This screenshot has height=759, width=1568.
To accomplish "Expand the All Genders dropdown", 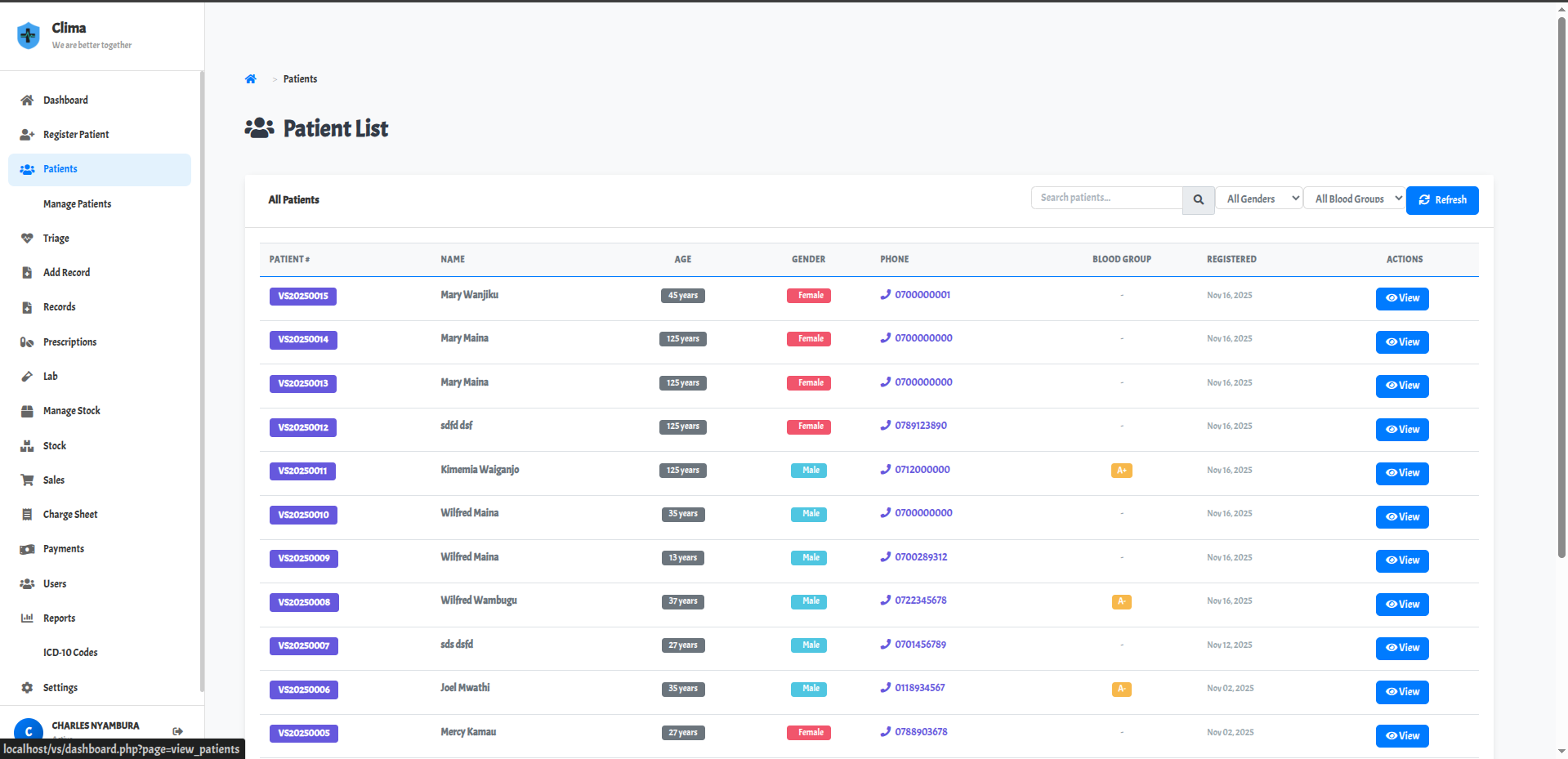I will 1258,199.
